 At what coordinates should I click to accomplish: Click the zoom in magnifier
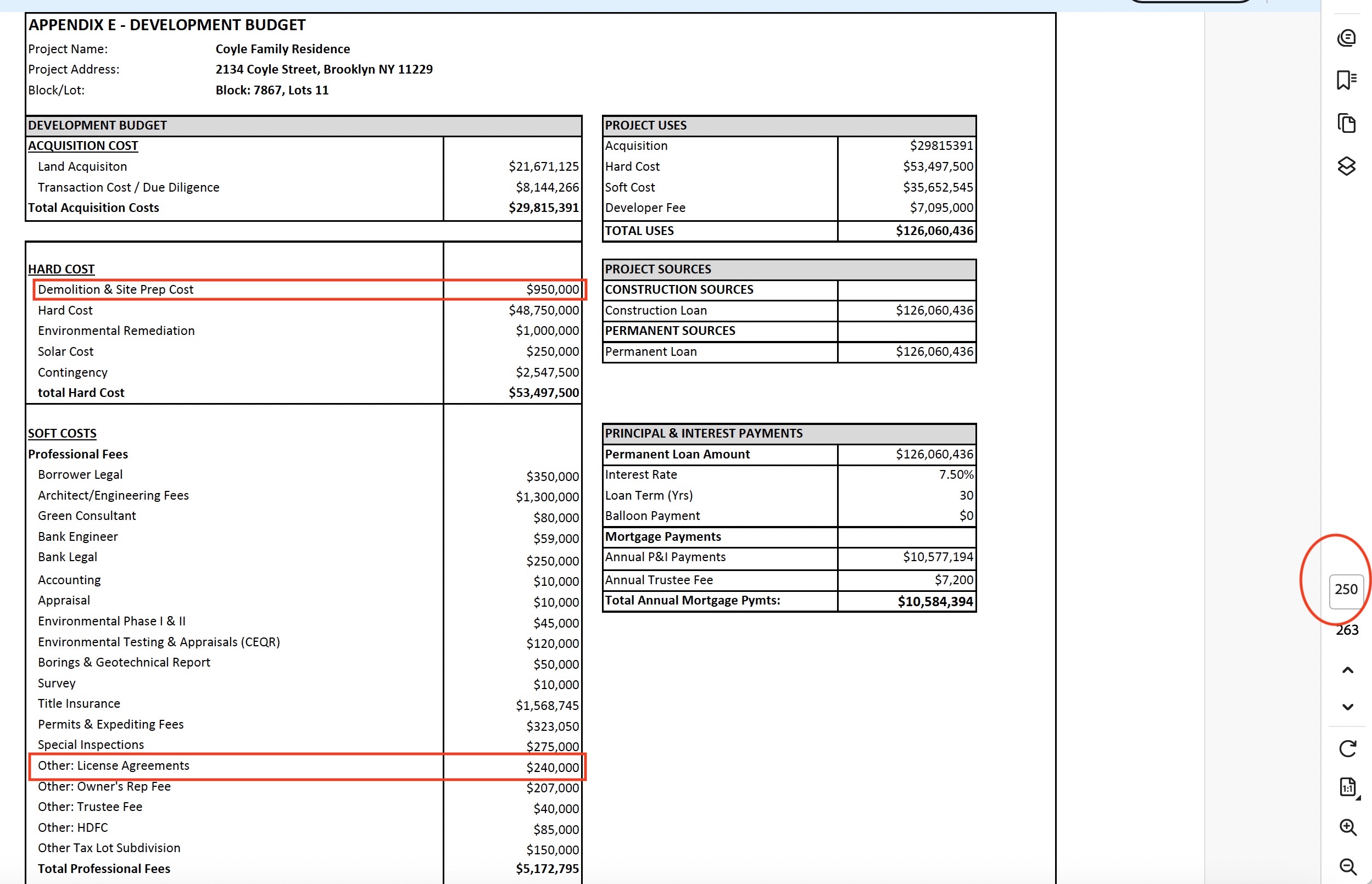pyautogui.click(x=1347, y=827)
